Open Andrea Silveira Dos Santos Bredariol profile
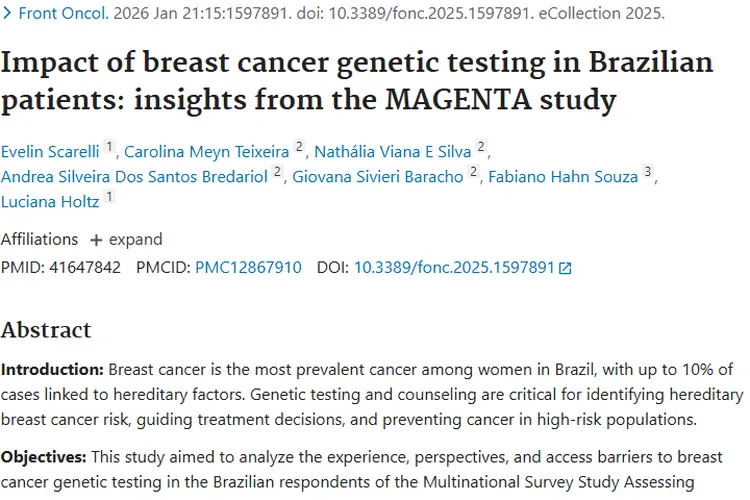750x500 pixels. (x=135, y=177)
